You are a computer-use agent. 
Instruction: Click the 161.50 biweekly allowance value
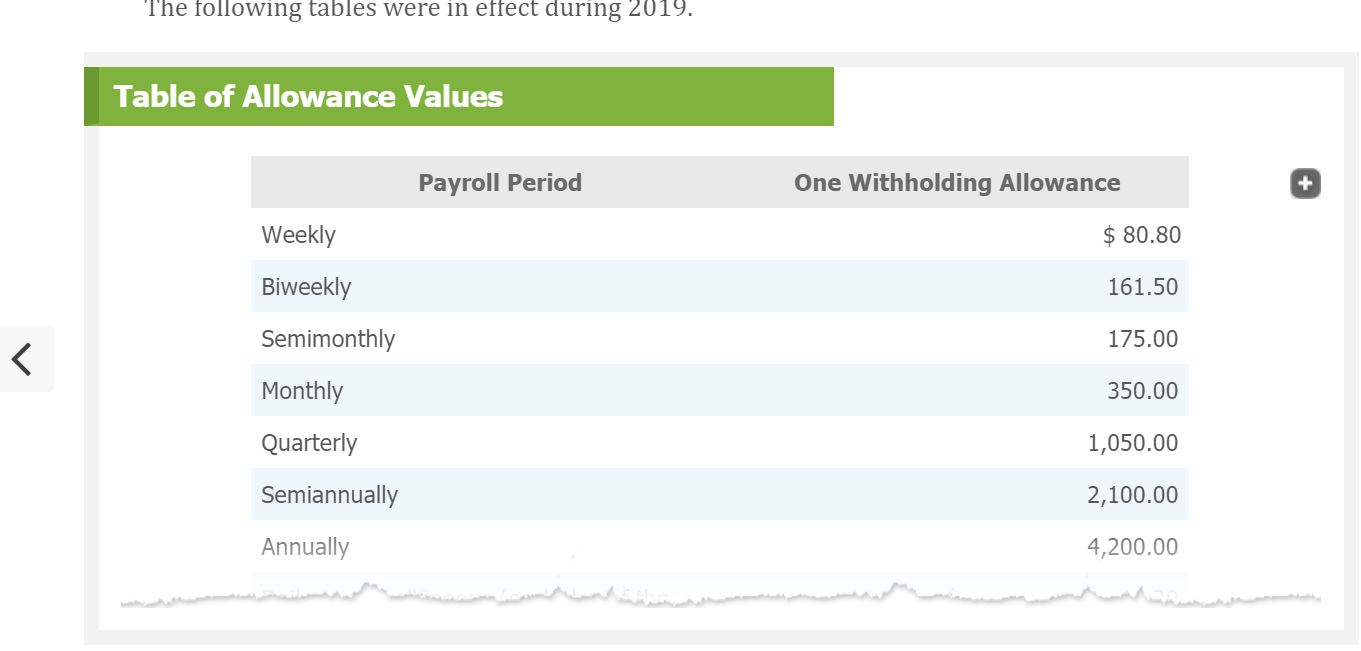1142,287
